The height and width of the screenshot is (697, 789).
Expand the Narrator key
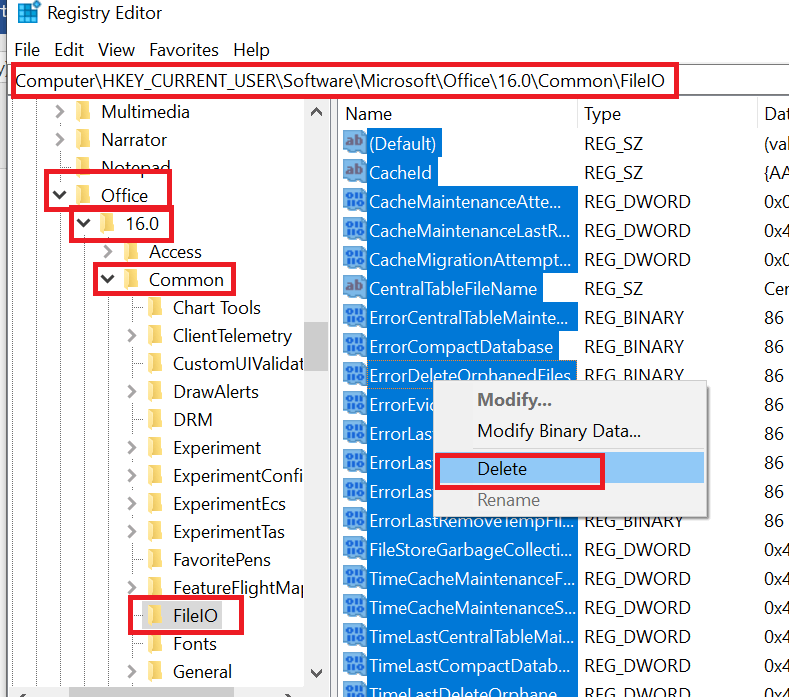point(59,139)
